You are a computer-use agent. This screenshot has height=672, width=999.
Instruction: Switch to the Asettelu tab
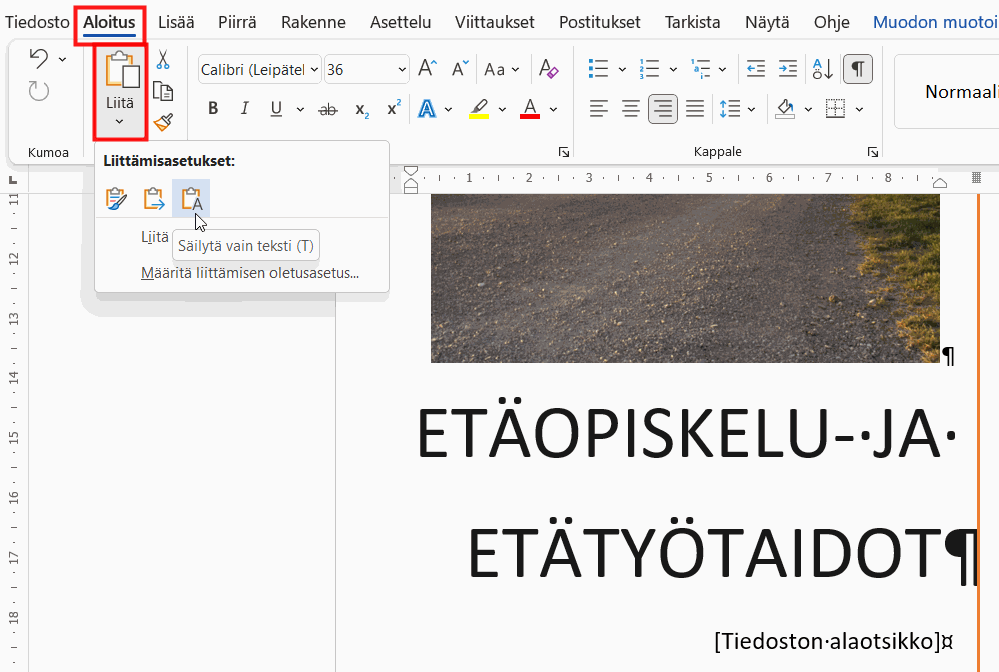pyautogui.click(x=401, y=22)
